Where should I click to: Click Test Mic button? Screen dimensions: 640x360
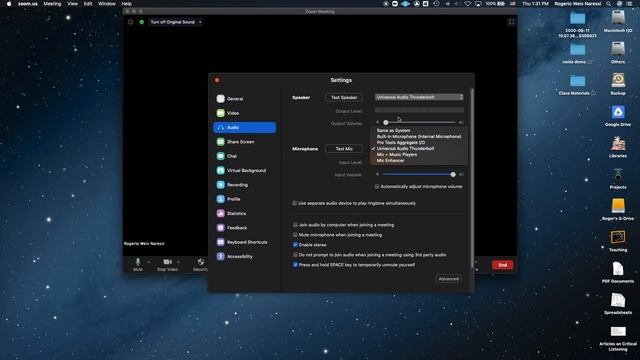click(344, 149)
